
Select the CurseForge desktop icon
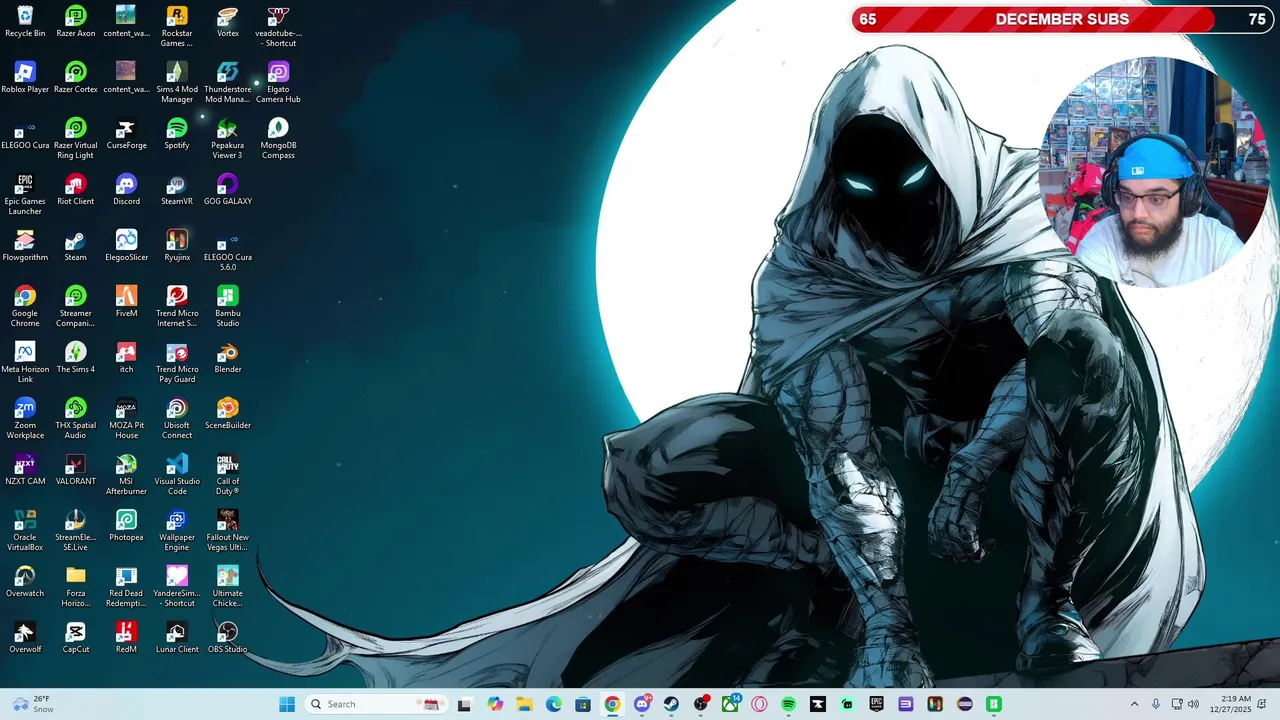pyautogui.click(x=126, y=134)
